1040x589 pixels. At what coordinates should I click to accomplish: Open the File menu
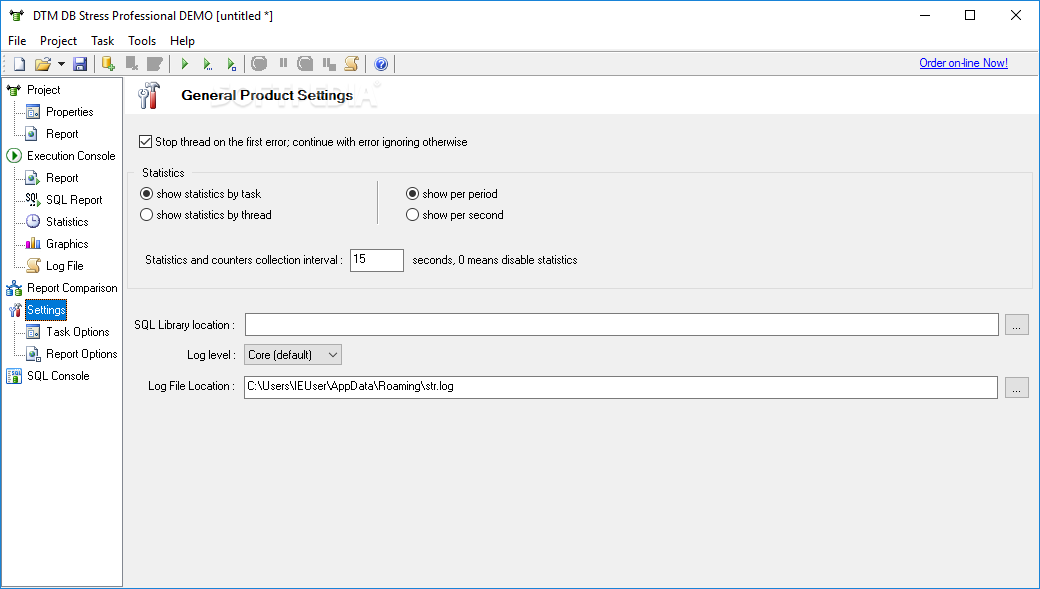[x=17, y=40]
